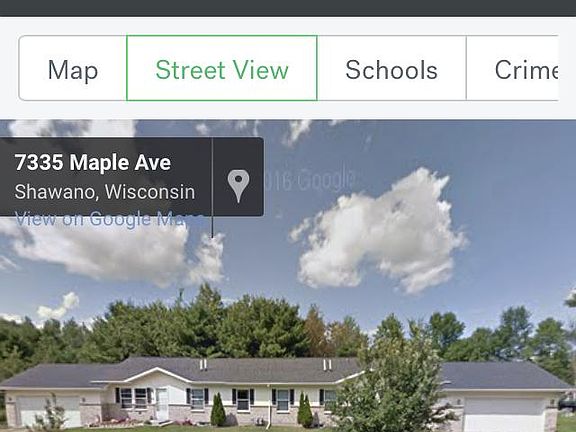Click the left garage door in street view
This screenshot has width=576, height=432.
point(48,411)
